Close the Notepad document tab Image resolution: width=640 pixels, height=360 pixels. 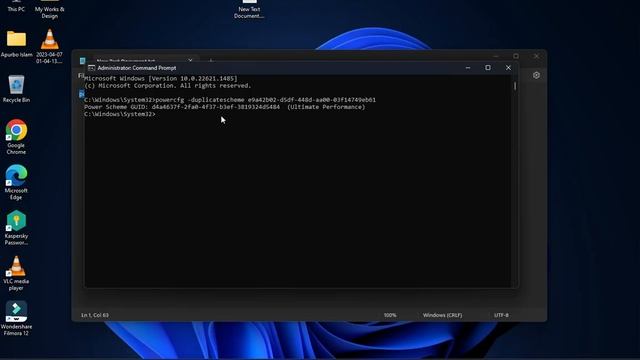(x=190, y=60)
